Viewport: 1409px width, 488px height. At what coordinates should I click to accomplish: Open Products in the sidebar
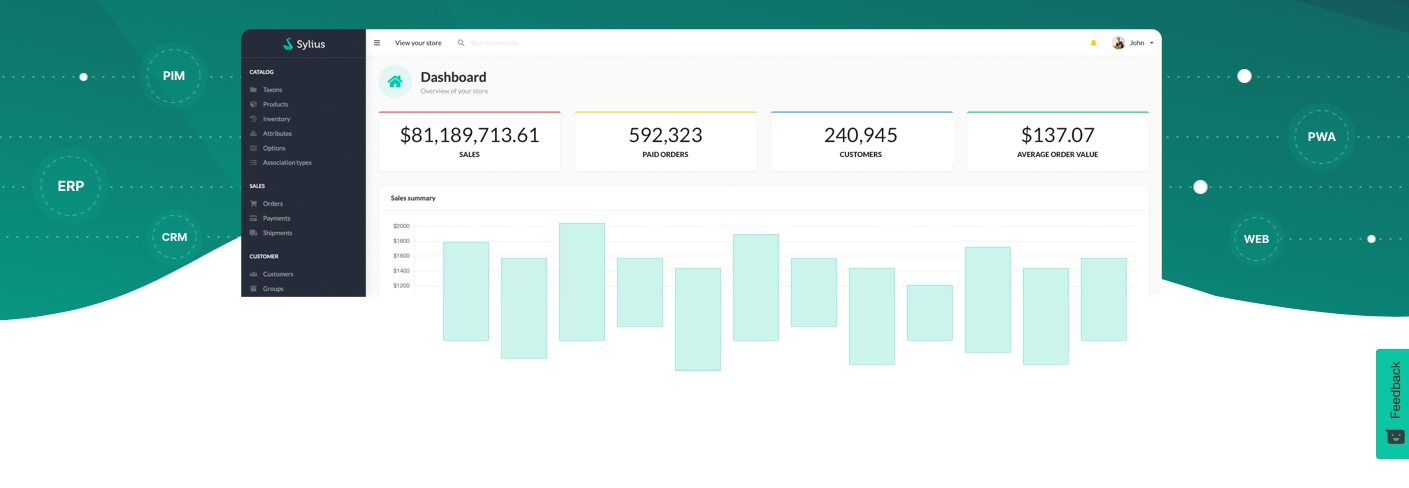point(275,104)
